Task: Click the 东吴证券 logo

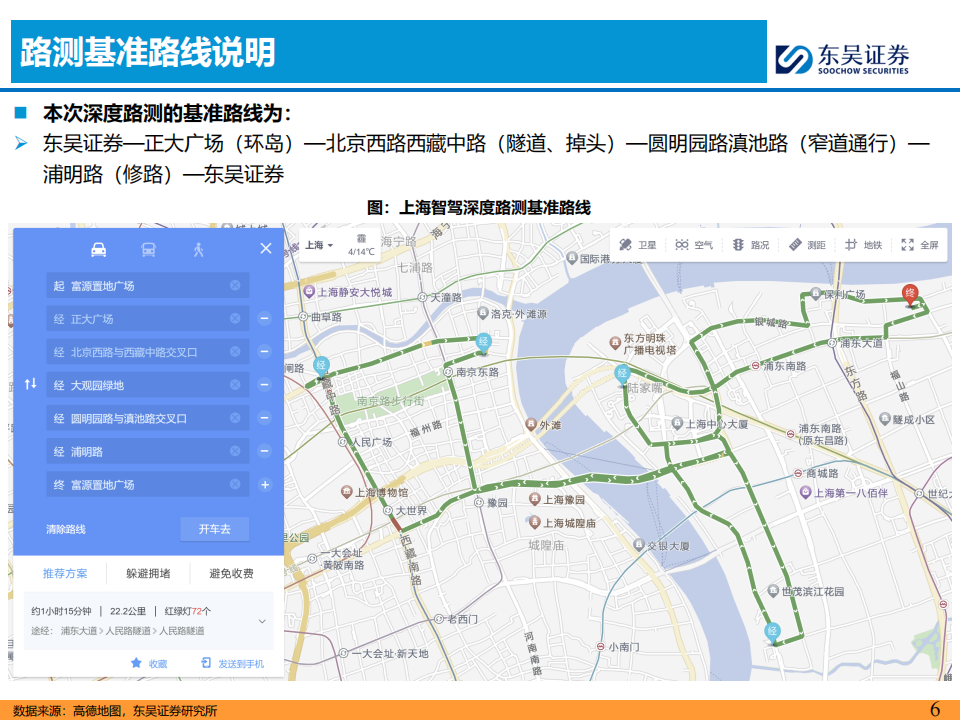Action: point(842,59)
